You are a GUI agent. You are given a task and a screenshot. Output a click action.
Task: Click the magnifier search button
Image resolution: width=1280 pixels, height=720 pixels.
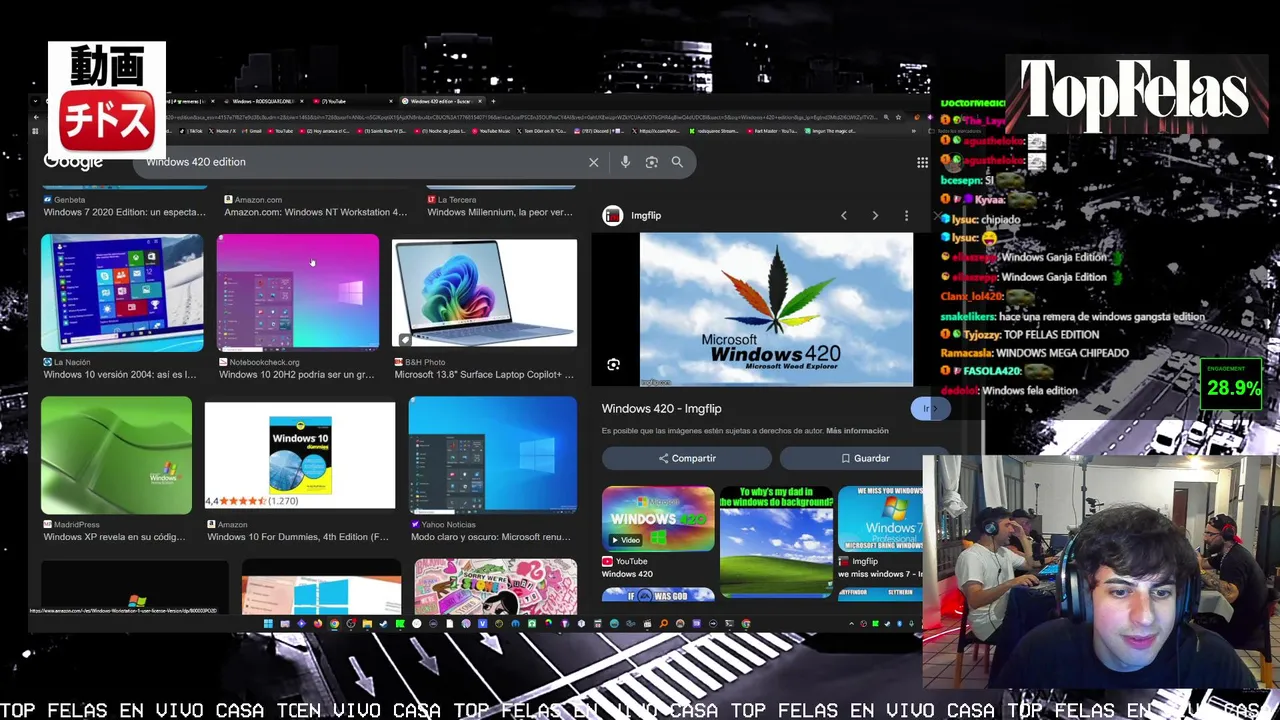(677, 162)
